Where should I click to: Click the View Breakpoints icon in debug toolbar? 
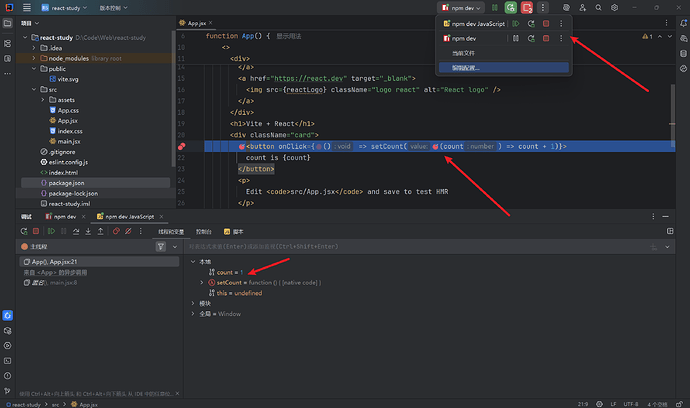pos(116,231)
